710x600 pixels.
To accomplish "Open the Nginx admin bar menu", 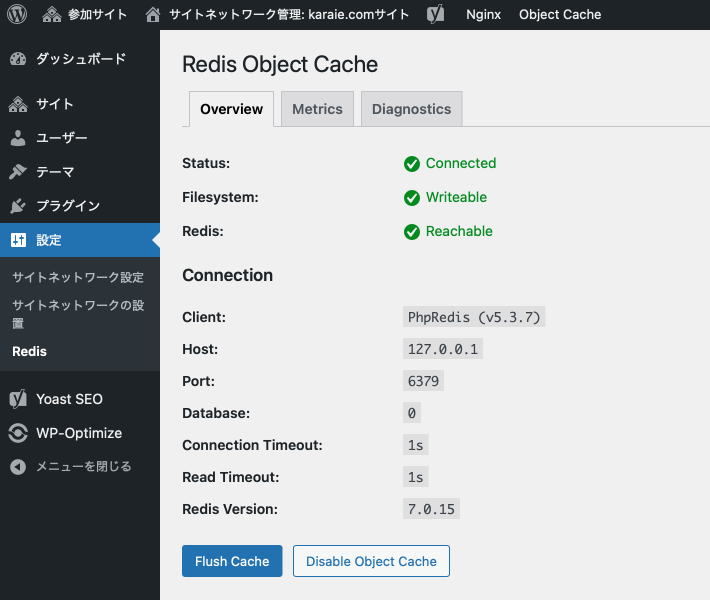I will (x=483, y=14).
